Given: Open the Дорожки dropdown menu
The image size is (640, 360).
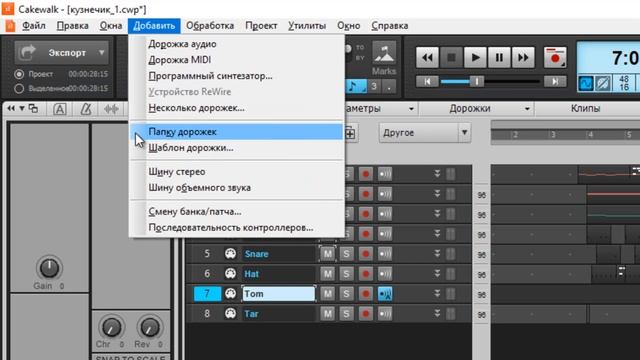Looking at the screenshot, I should pyautogui.click(x=476, y=109).
